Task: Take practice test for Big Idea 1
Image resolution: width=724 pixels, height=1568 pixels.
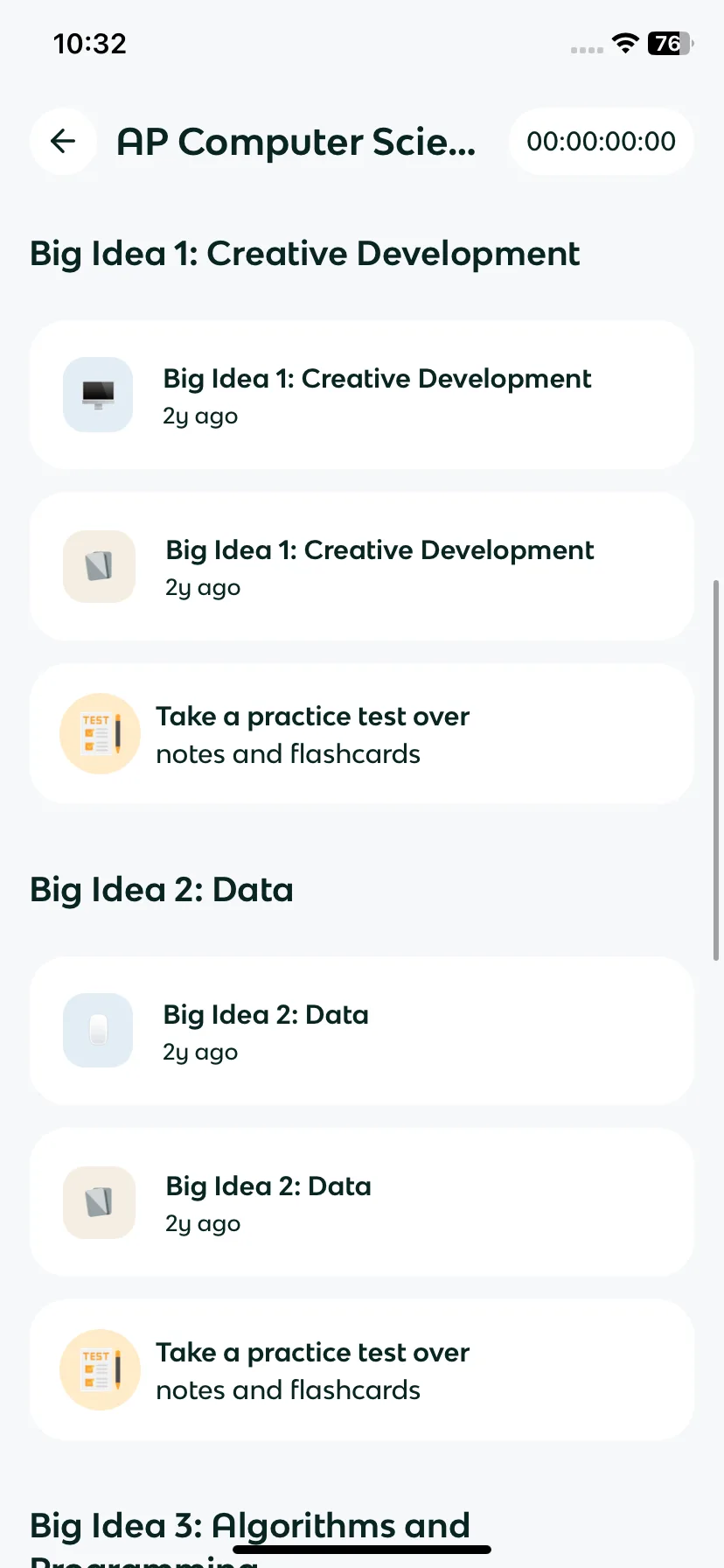Action: (362, 734)
